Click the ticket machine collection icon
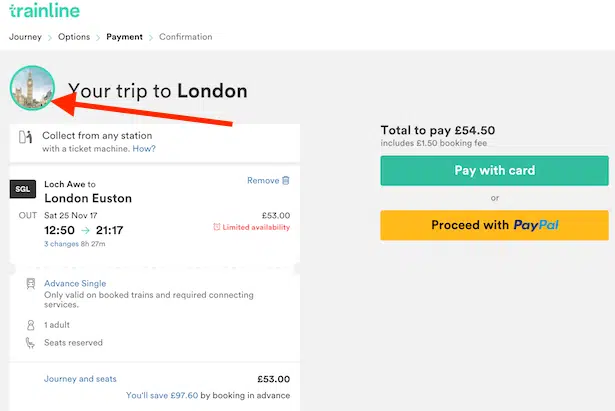Viewport: 615px width, 411px height. [x=25, y=141]
